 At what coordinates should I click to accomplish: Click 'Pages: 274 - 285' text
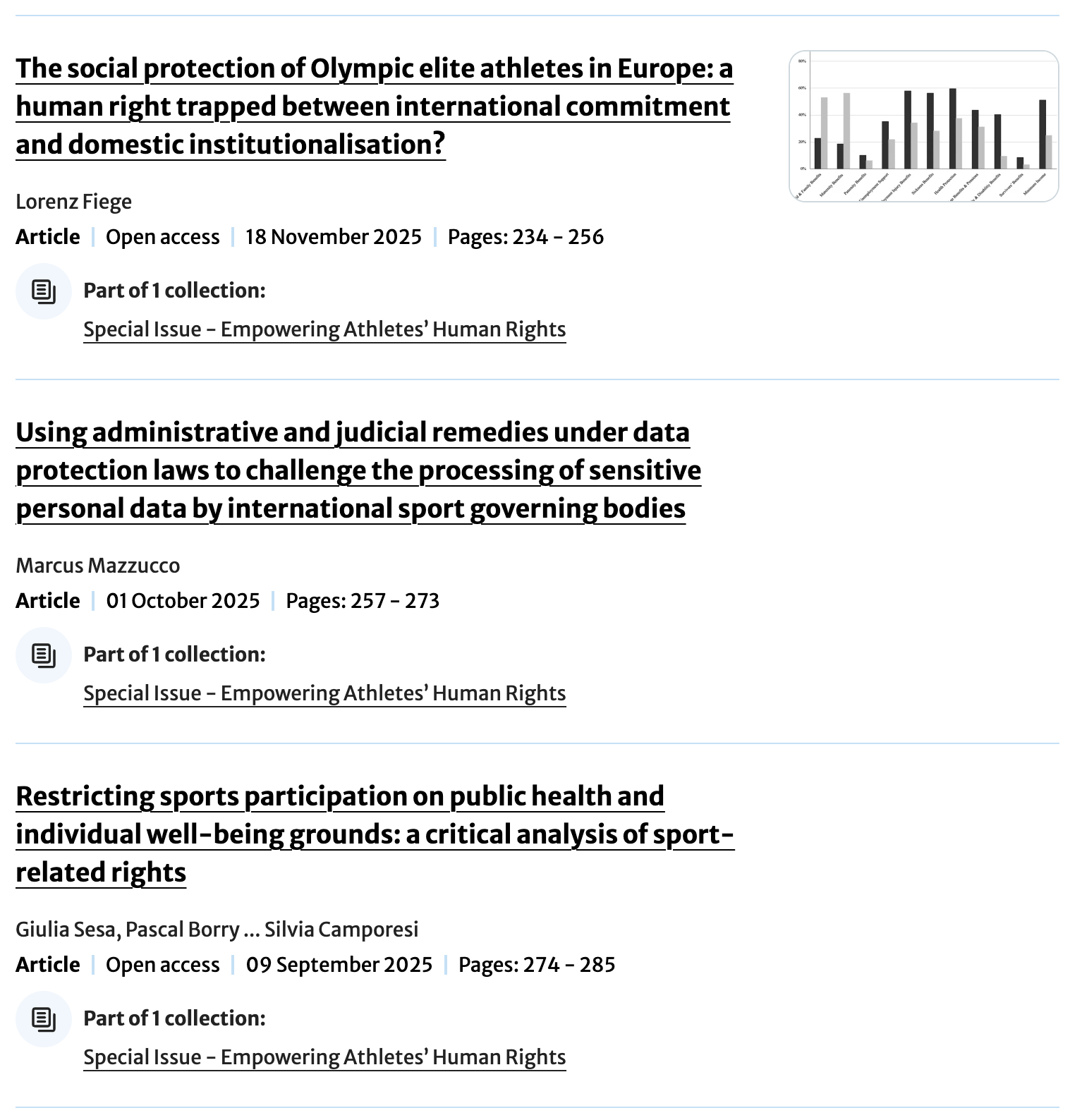[537, 965]
